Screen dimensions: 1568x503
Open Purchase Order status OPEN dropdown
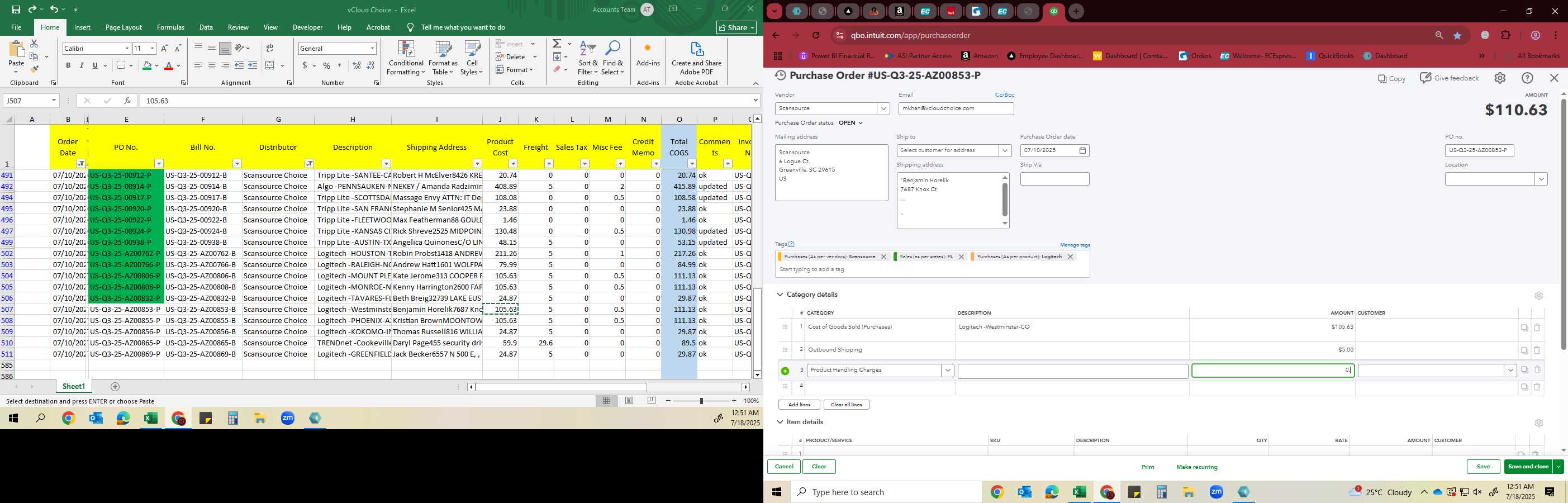click(x=851, y=123)
